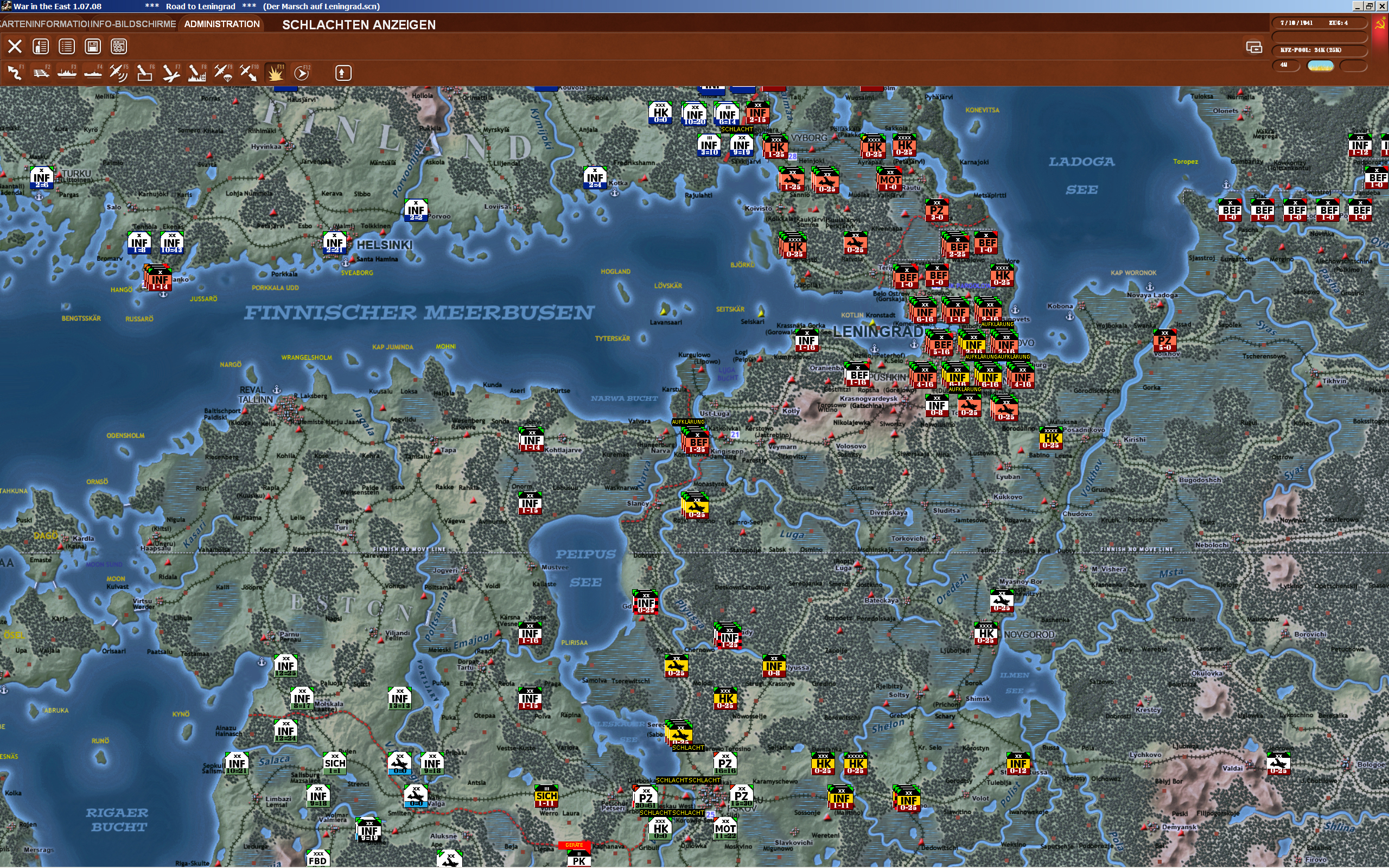The image size is (1389, 868).
Task: Toggle the F4 amphibious transport mode
Action: click(92, 73)
